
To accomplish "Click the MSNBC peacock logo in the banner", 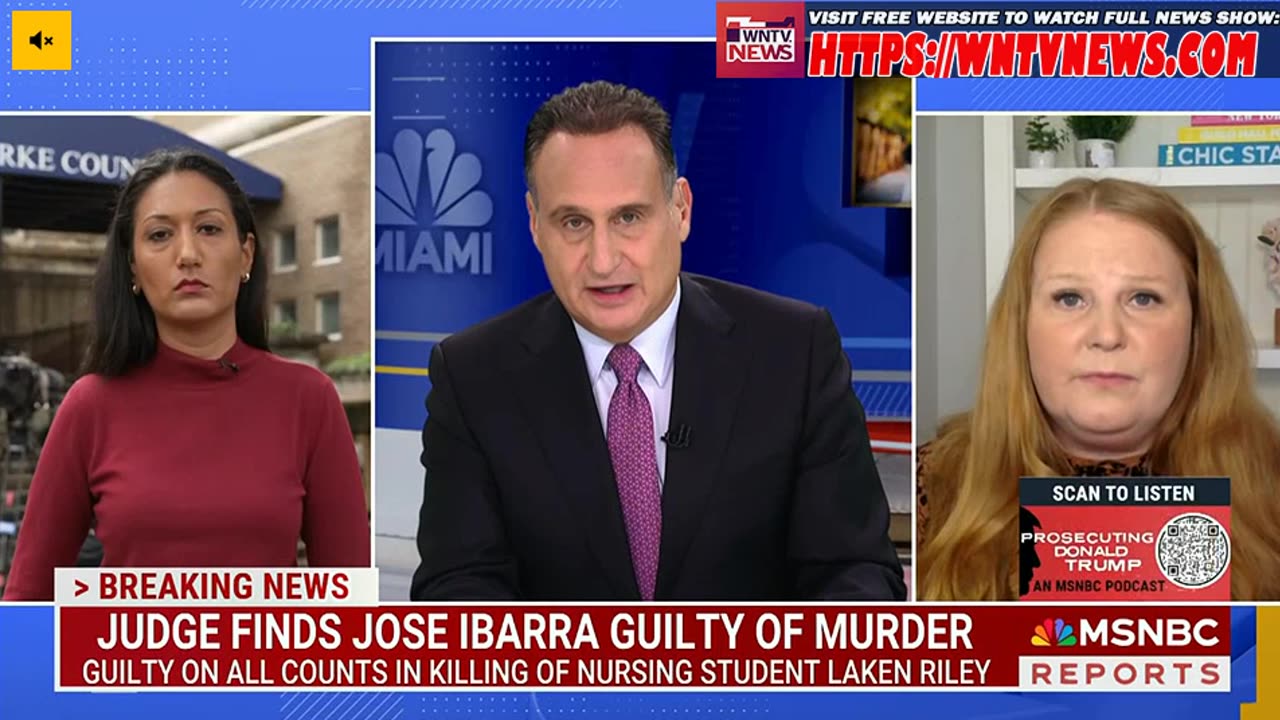I will tap(1053, 632).
